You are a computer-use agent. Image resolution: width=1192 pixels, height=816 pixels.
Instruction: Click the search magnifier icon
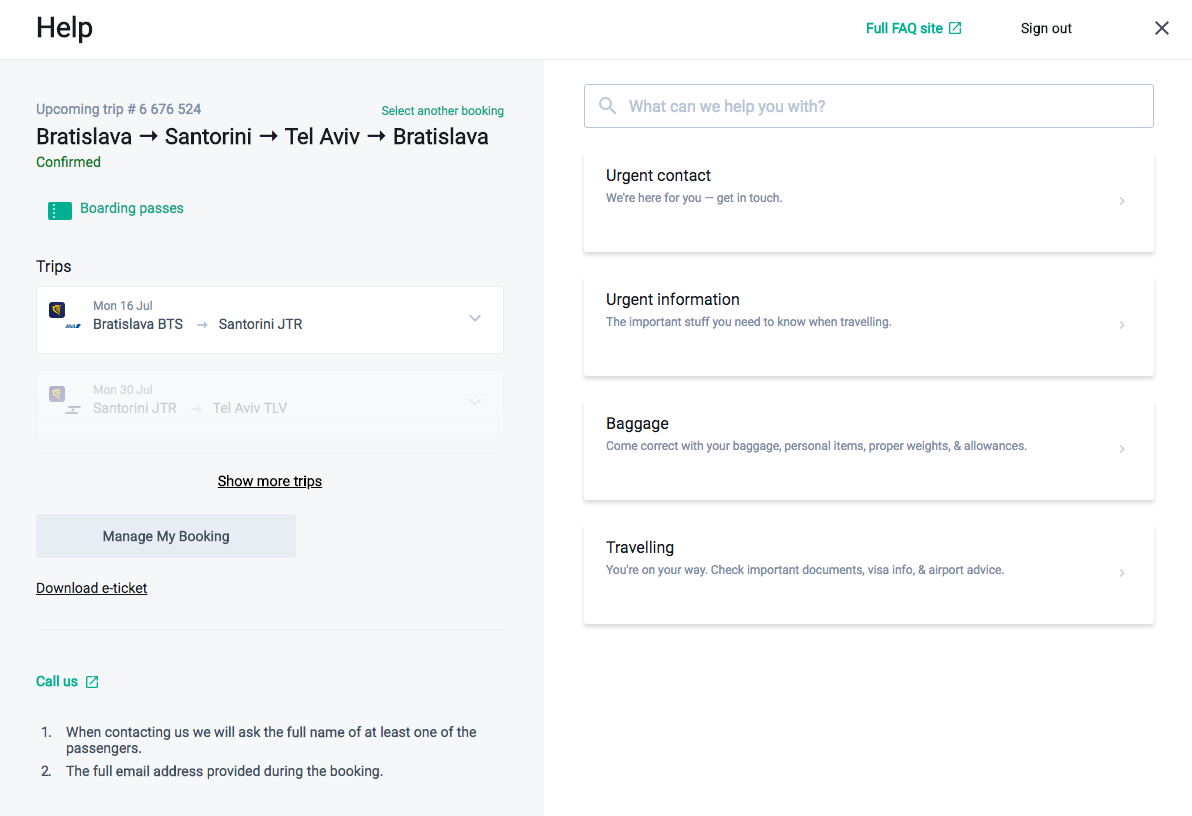click(607, 106)
